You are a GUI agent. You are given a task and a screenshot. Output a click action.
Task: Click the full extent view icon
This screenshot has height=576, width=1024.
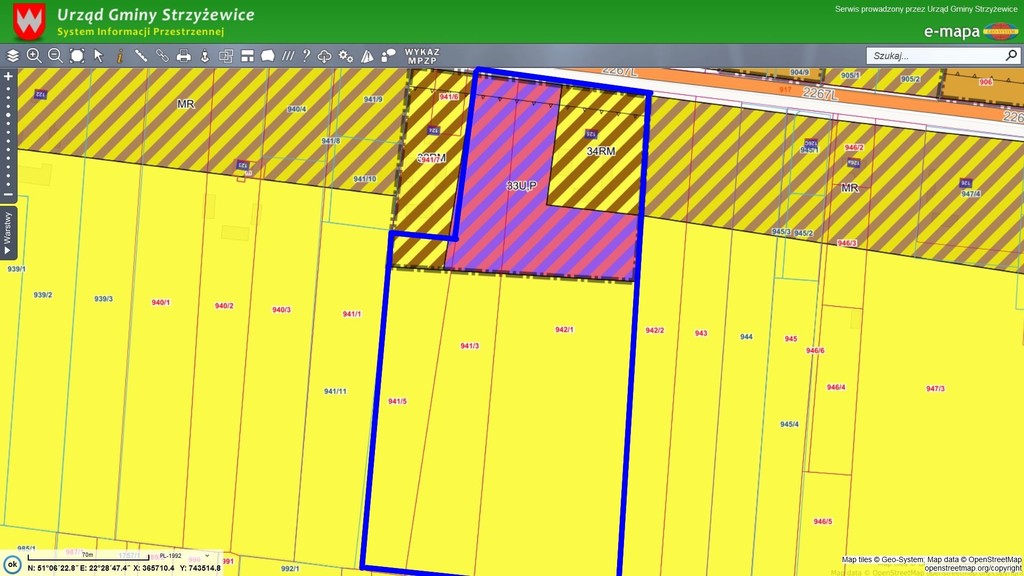77,56
